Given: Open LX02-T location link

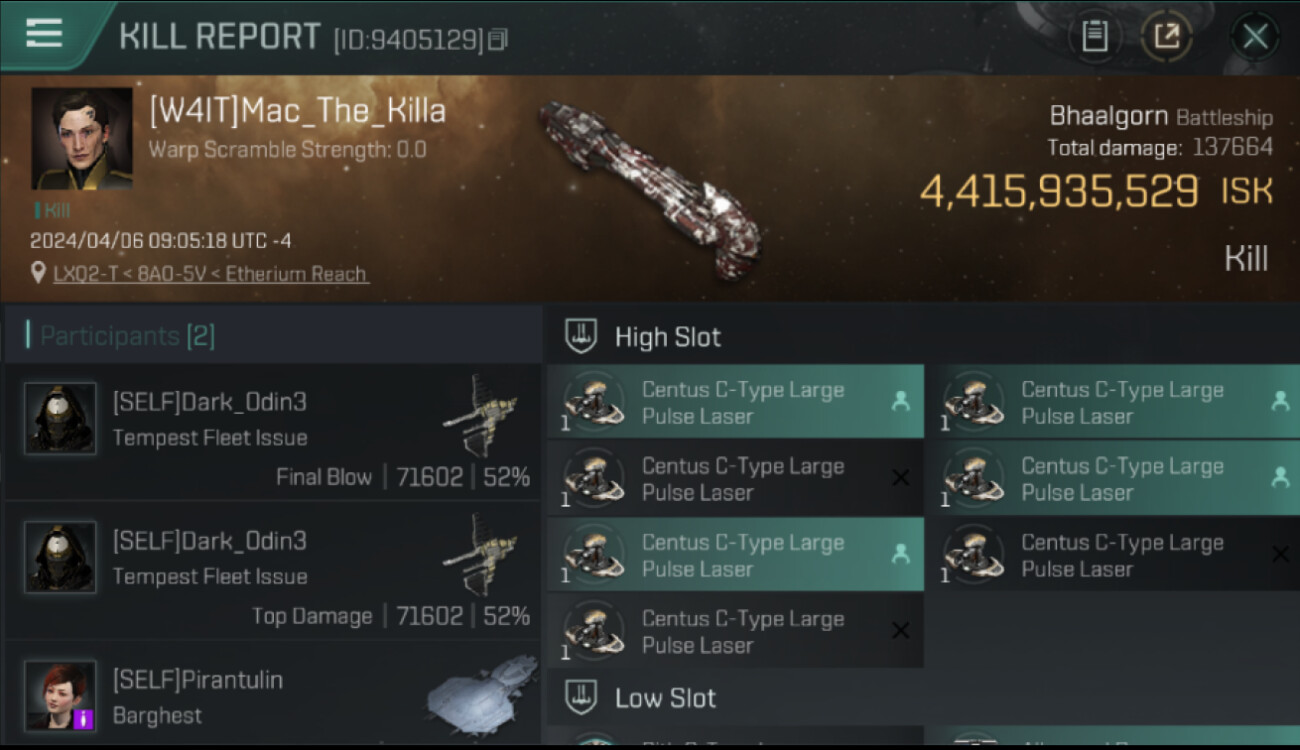Looking at the screenshot, I should tap(210, 274).
